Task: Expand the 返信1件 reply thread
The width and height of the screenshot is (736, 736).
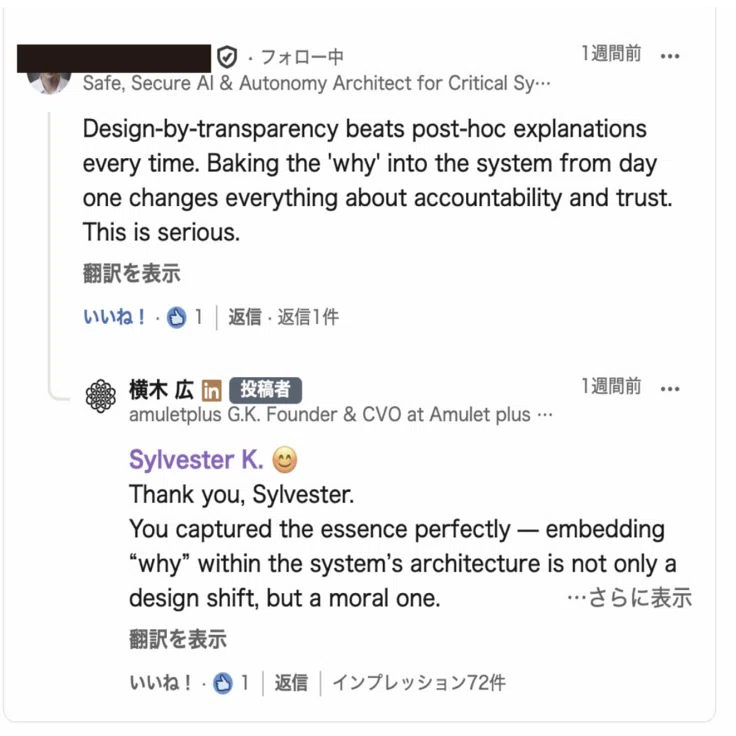Action: (x=308, y=317)
